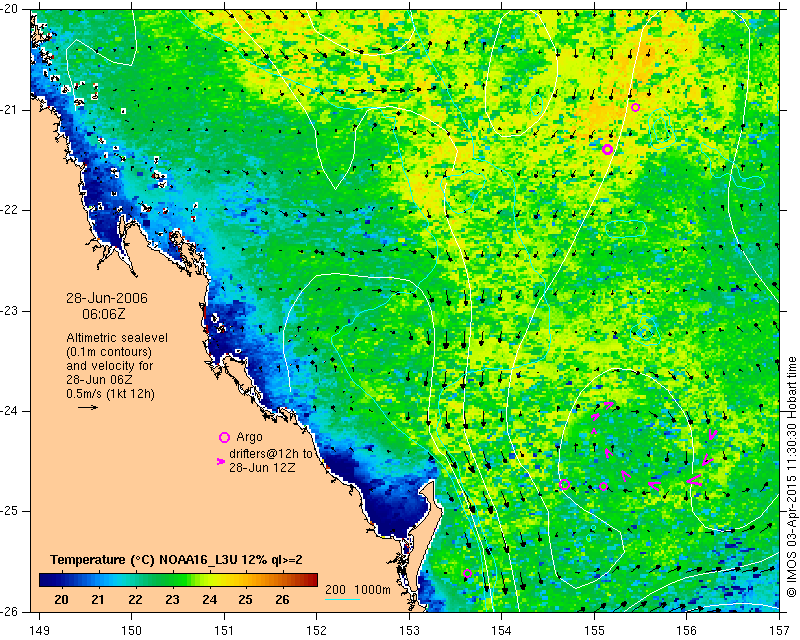The width and height of the screenshot is (800, 640).
Task: Click longitude axis label 156
Action: coord(687,631)
